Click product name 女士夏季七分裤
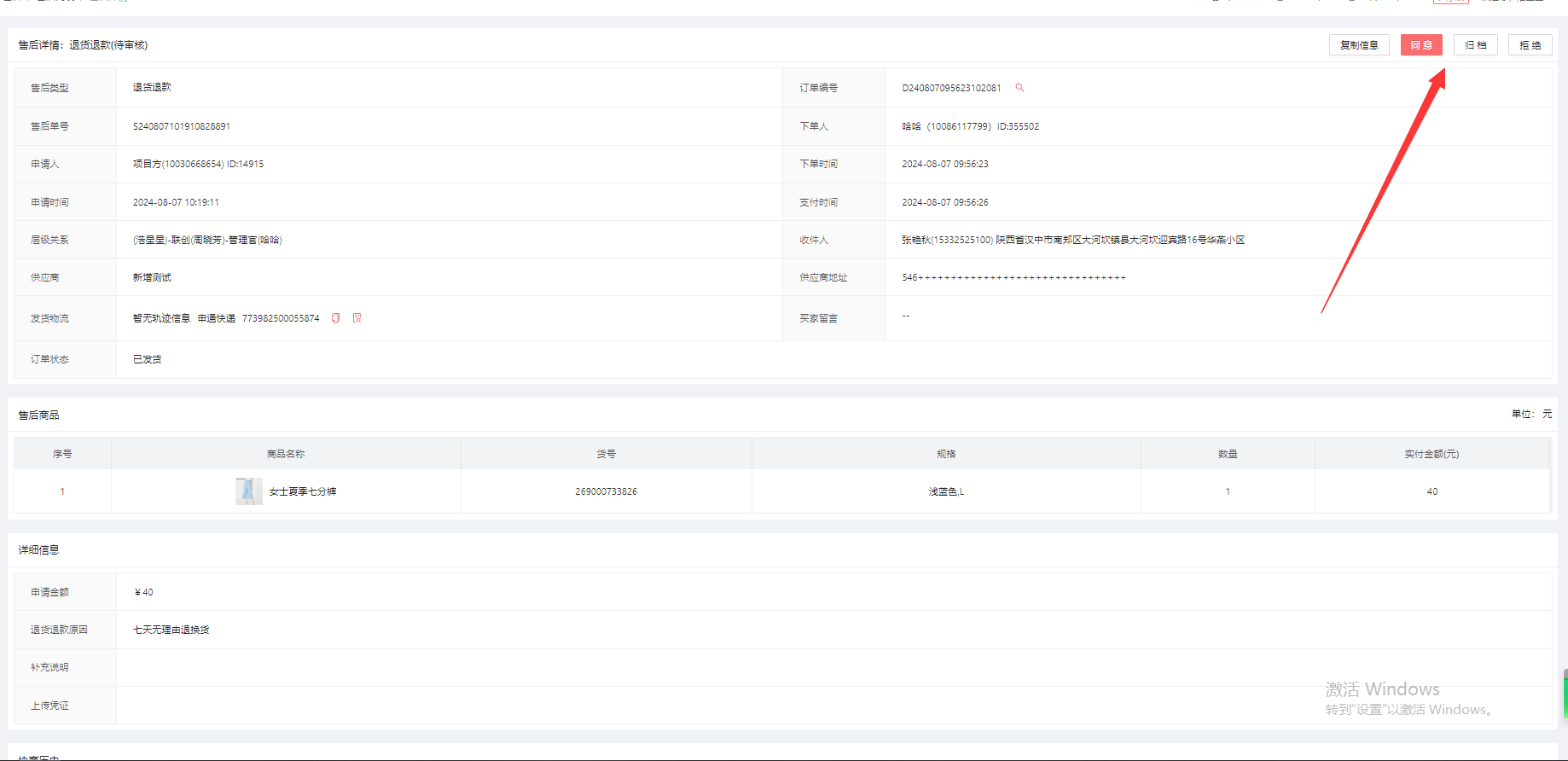 (303, 492)
